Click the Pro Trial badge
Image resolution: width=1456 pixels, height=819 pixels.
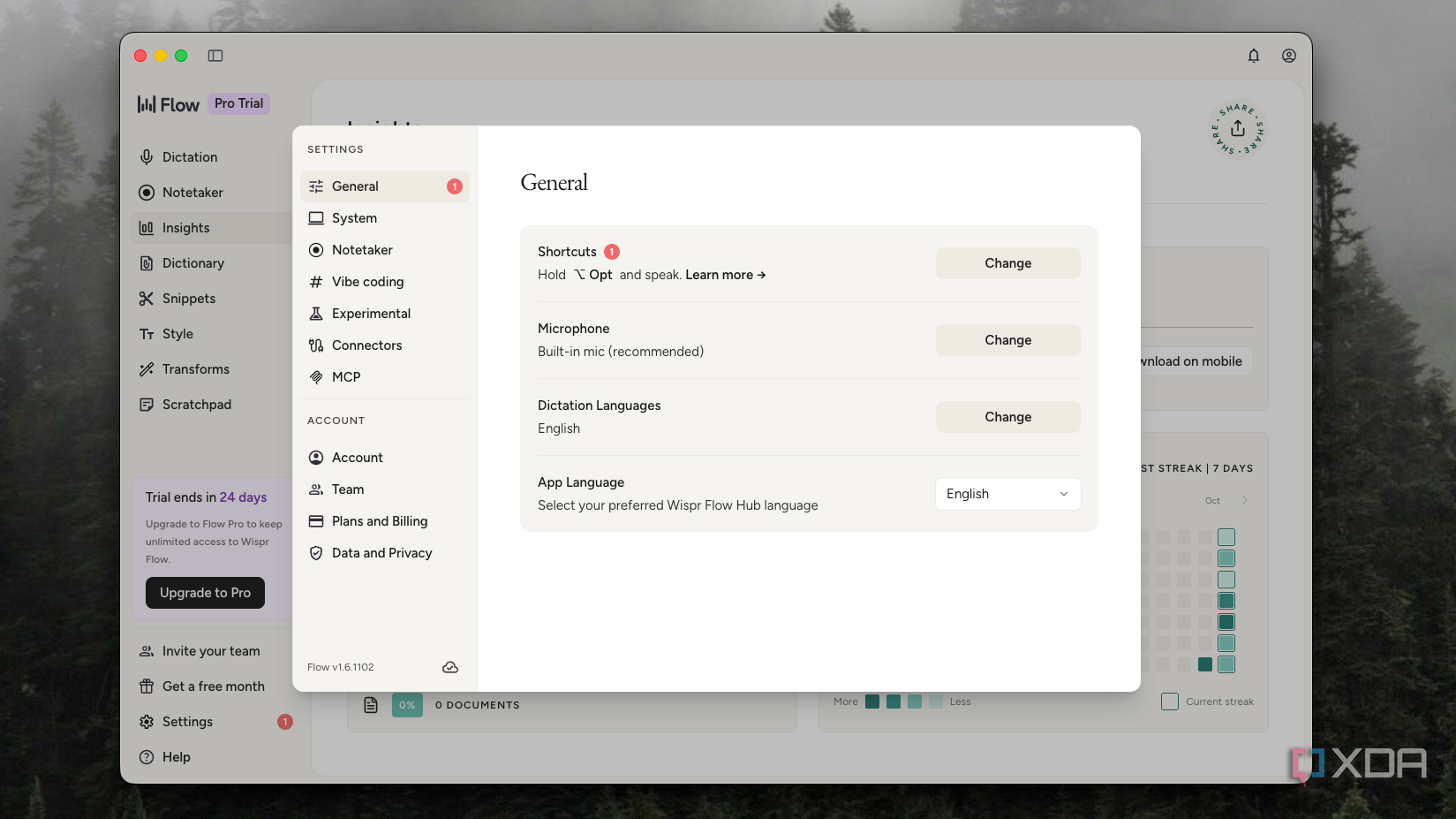[238, 103]
